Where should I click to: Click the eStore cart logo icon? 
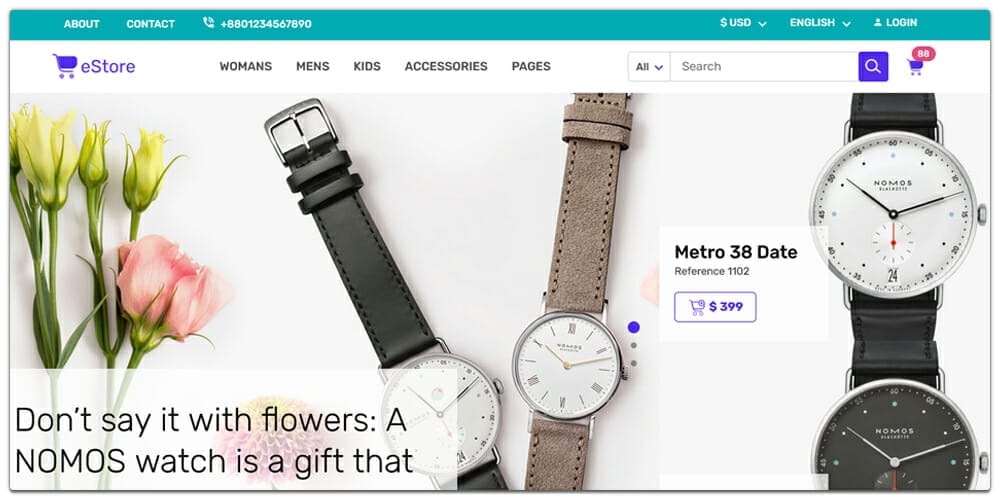(x=65, y=66)
